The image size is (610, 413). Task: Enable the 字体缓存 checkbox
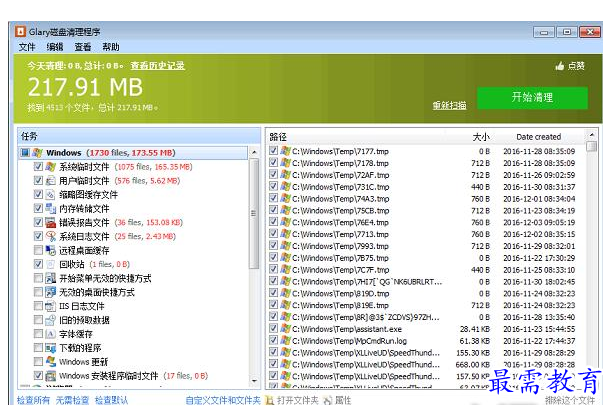tap(38, 334)
